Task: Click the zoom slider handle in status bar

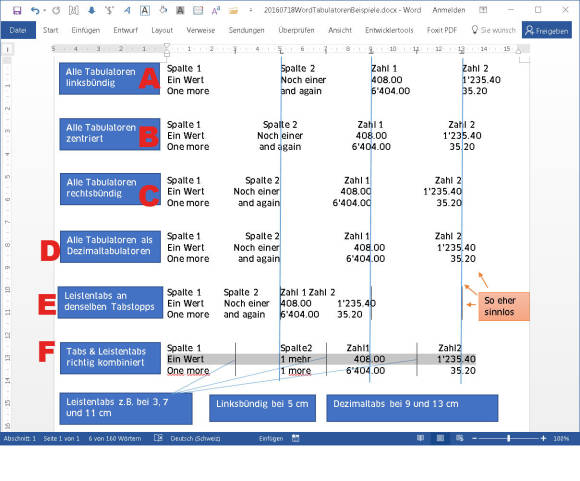Action: point(509,438)
